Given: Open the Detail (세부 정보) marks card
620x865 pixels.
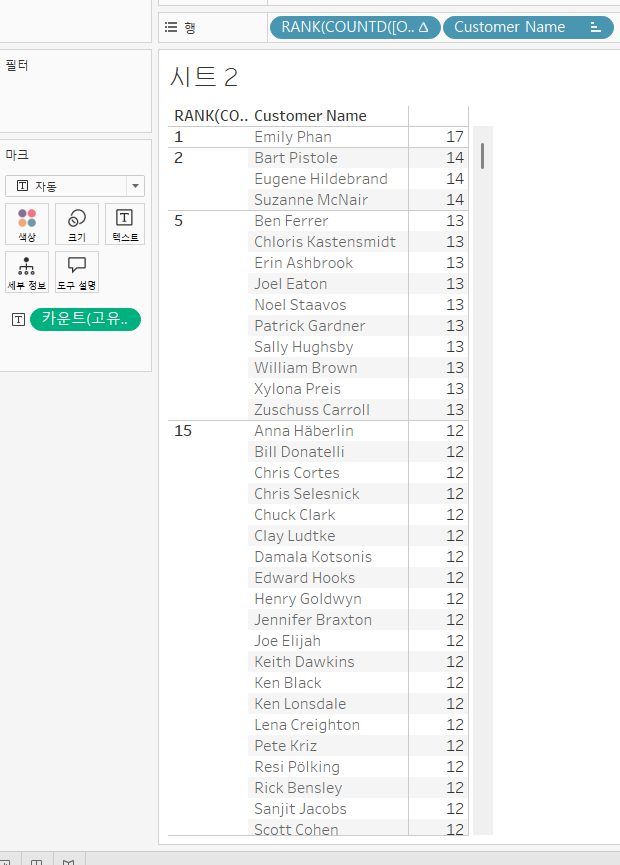Looking at the screenshot, I should 27,271.
